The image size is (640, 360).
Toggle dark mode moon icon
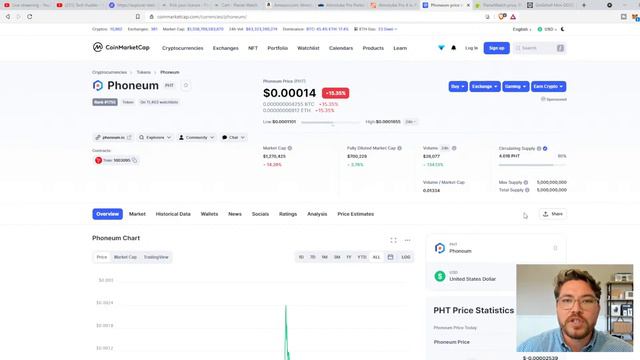click(562, 29)
